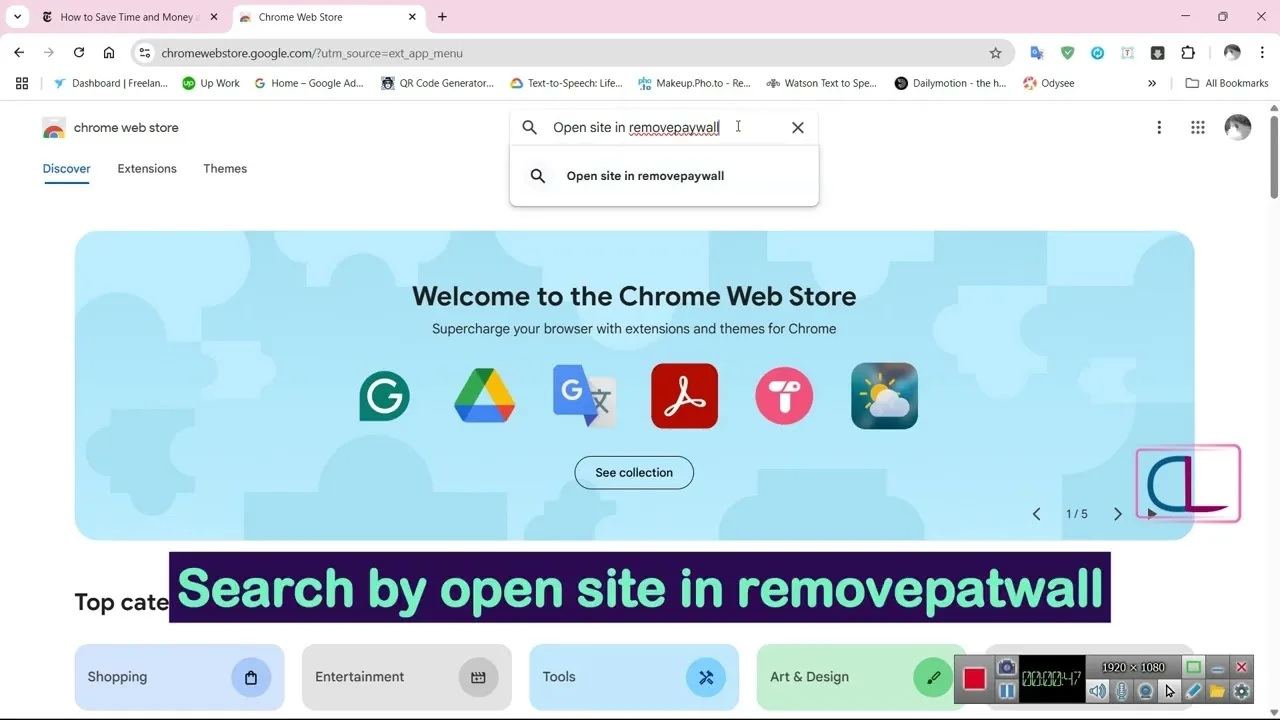
Task: Bookmark this page with the star icon
Action: coord(995,53)
